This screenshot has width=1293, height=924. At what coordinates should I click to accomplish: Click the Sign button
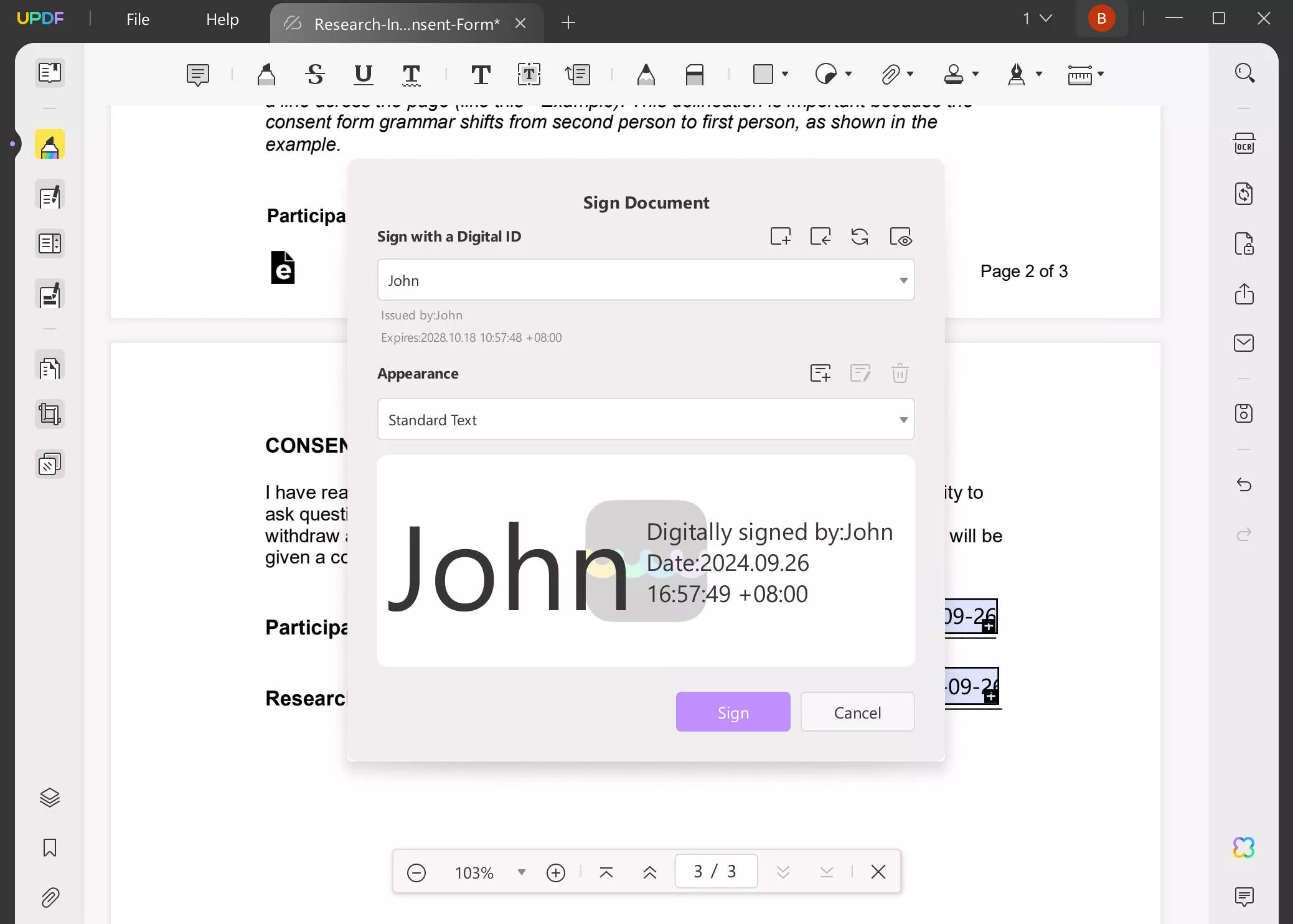[x=733, y=711]
